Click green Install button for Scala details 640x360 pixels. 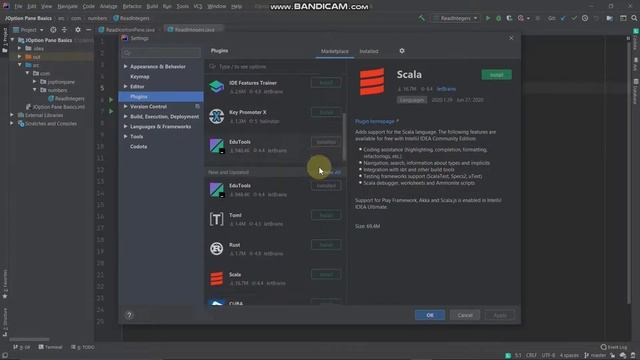click(496, 75)
